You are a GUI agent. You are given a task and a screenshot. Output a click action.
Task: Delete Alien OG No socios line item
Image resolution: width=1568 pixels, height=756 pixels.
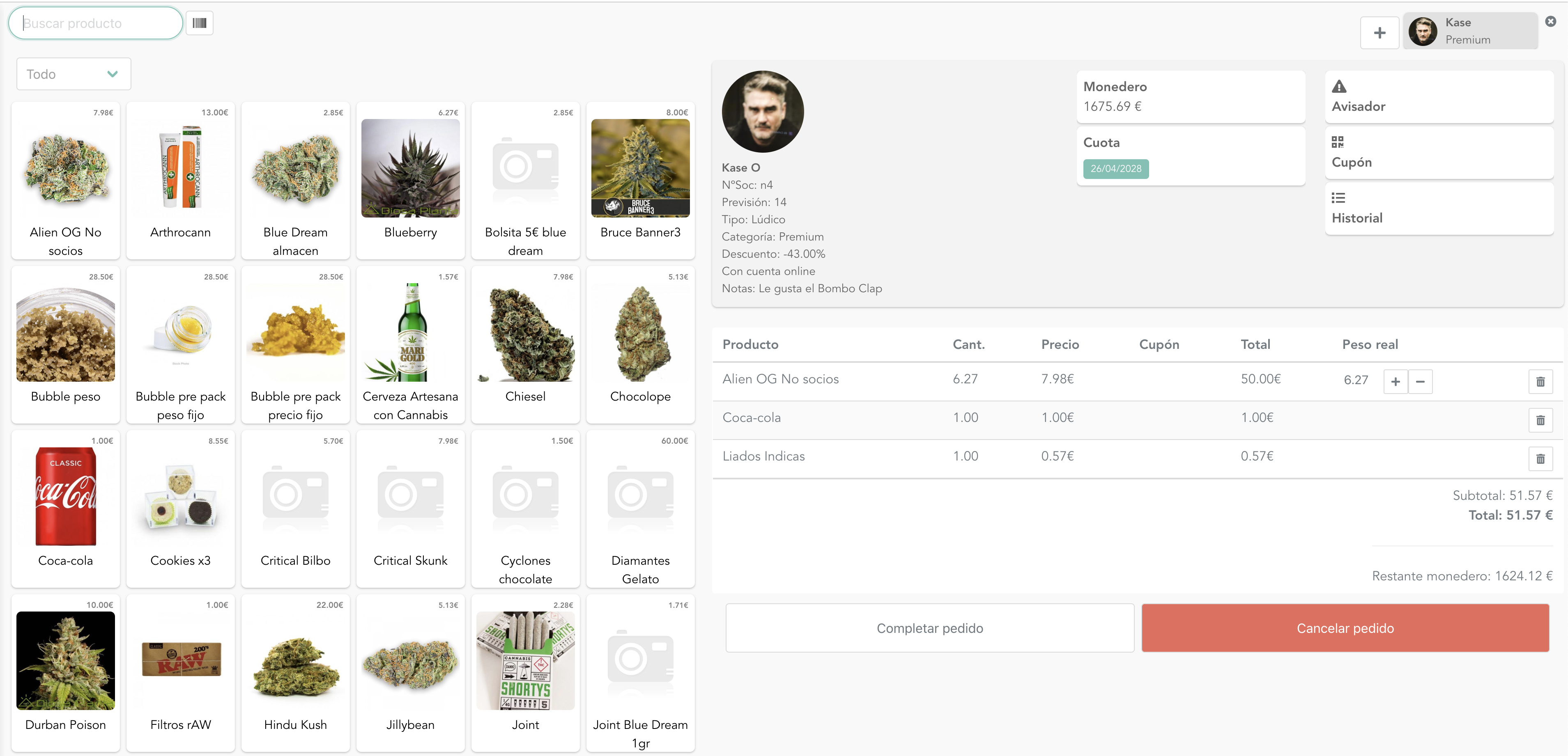(x=1540, y=381)
